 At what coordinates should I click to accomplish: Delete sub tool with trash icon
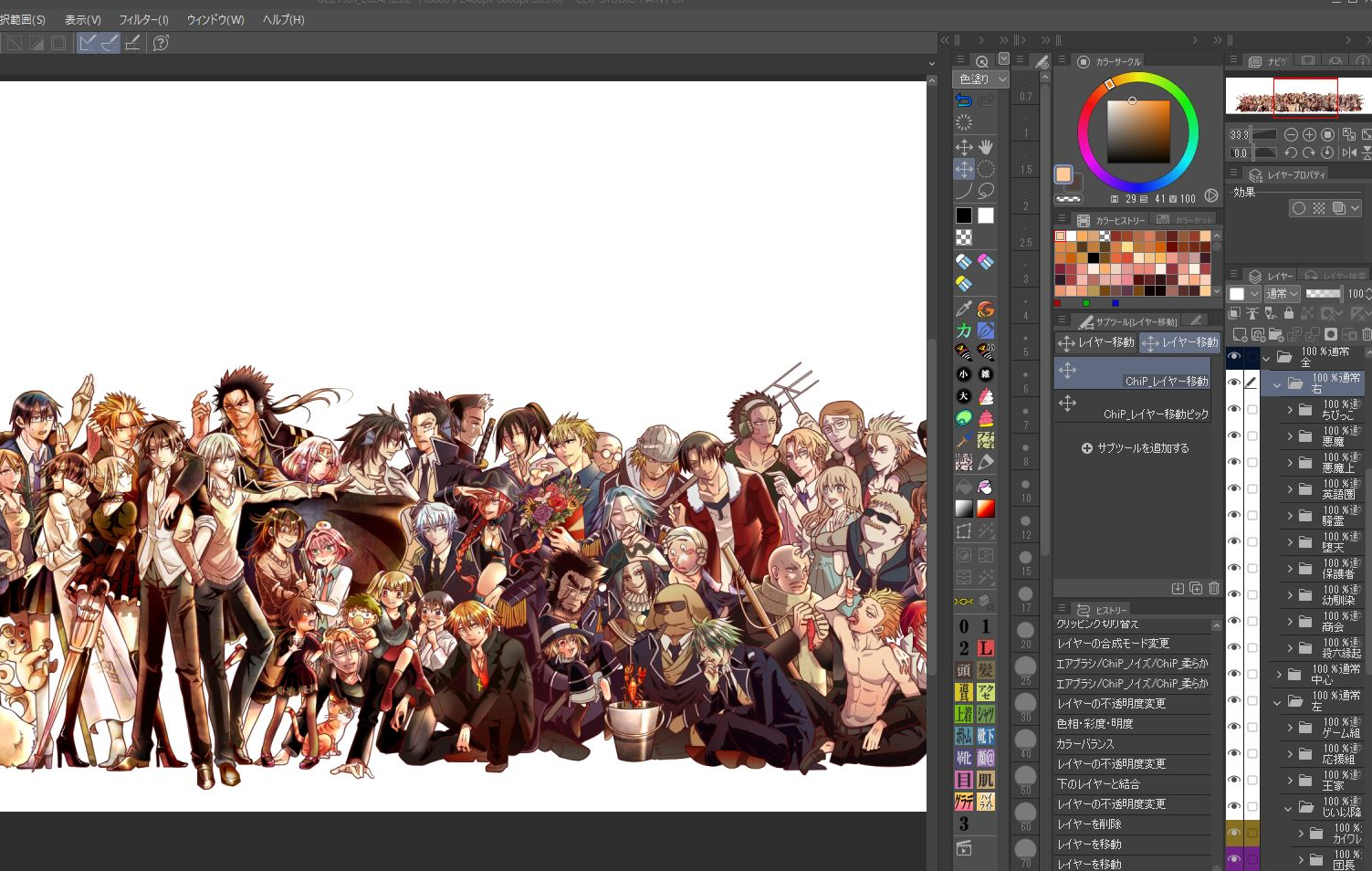pyautogui.click(x=1214, y=588)
